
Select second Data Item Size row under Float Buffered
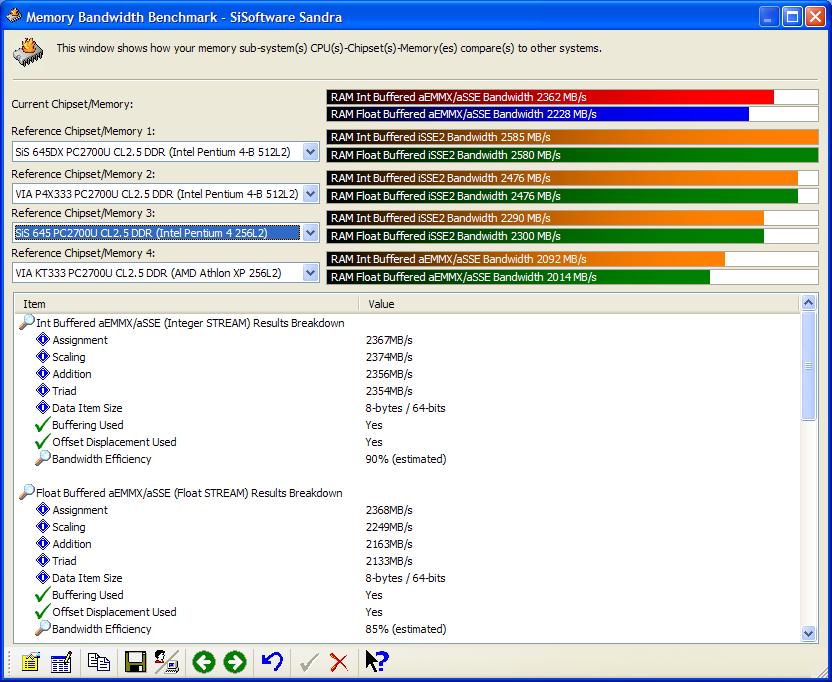[407, 578]
